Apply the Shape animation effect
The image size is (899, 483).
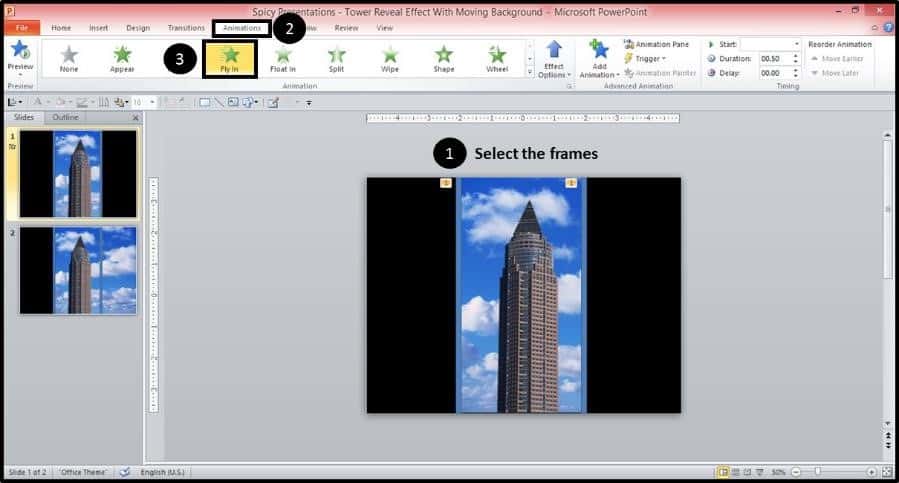[x=444, y=59]
